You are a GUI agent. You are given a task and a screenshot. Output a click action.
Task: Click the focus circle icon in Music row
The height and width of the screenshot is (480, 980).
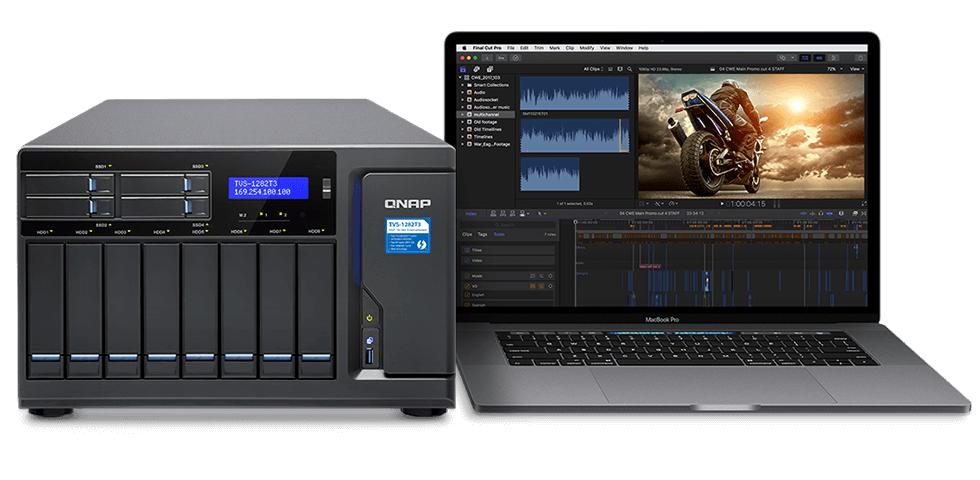[x=551, y=276]
